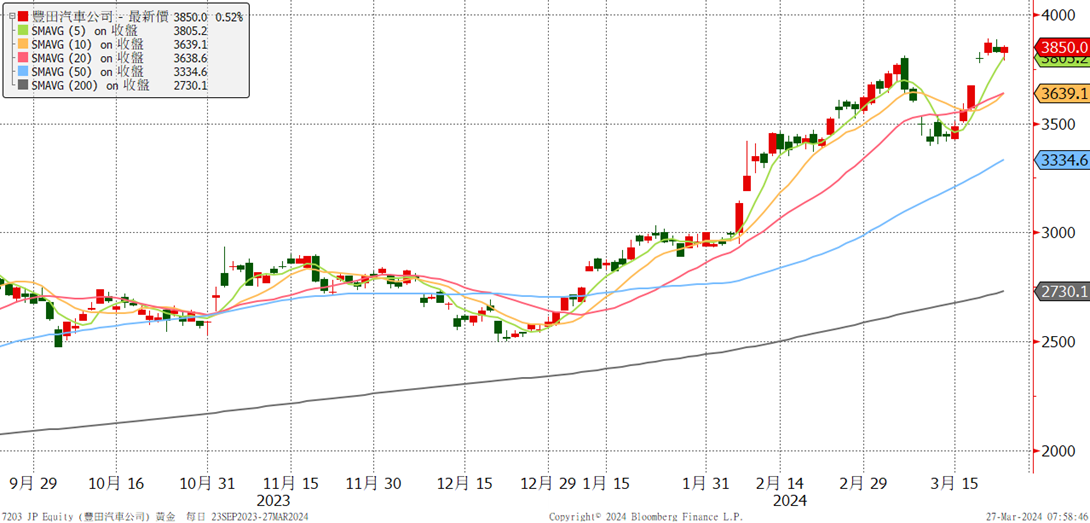Click the 9月 29 date axis label
Screen dimensions: 1090x523
[34, 483]
